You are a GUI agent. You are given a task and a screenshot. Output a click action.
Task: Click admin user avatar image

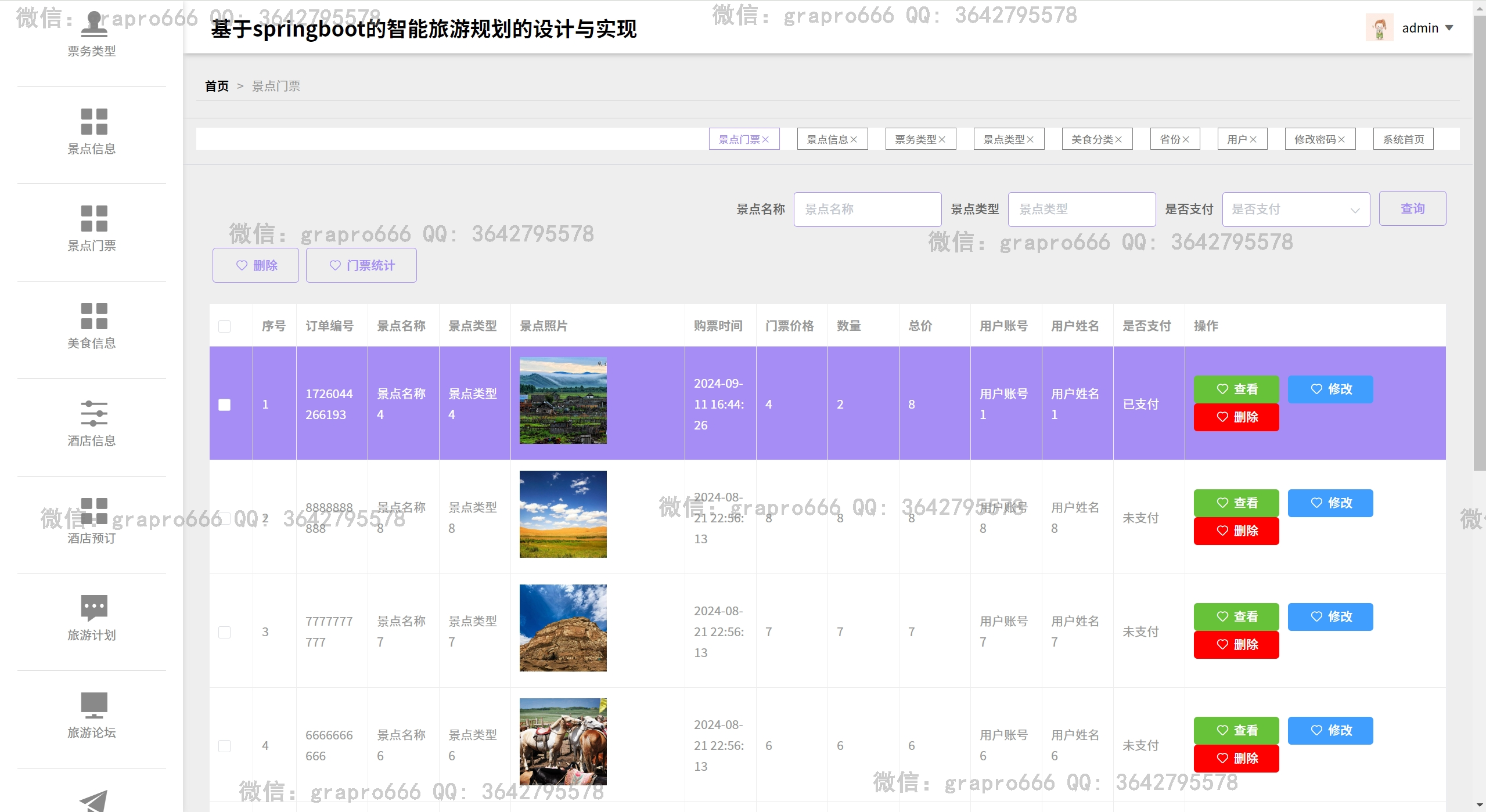click(1379, 28)
